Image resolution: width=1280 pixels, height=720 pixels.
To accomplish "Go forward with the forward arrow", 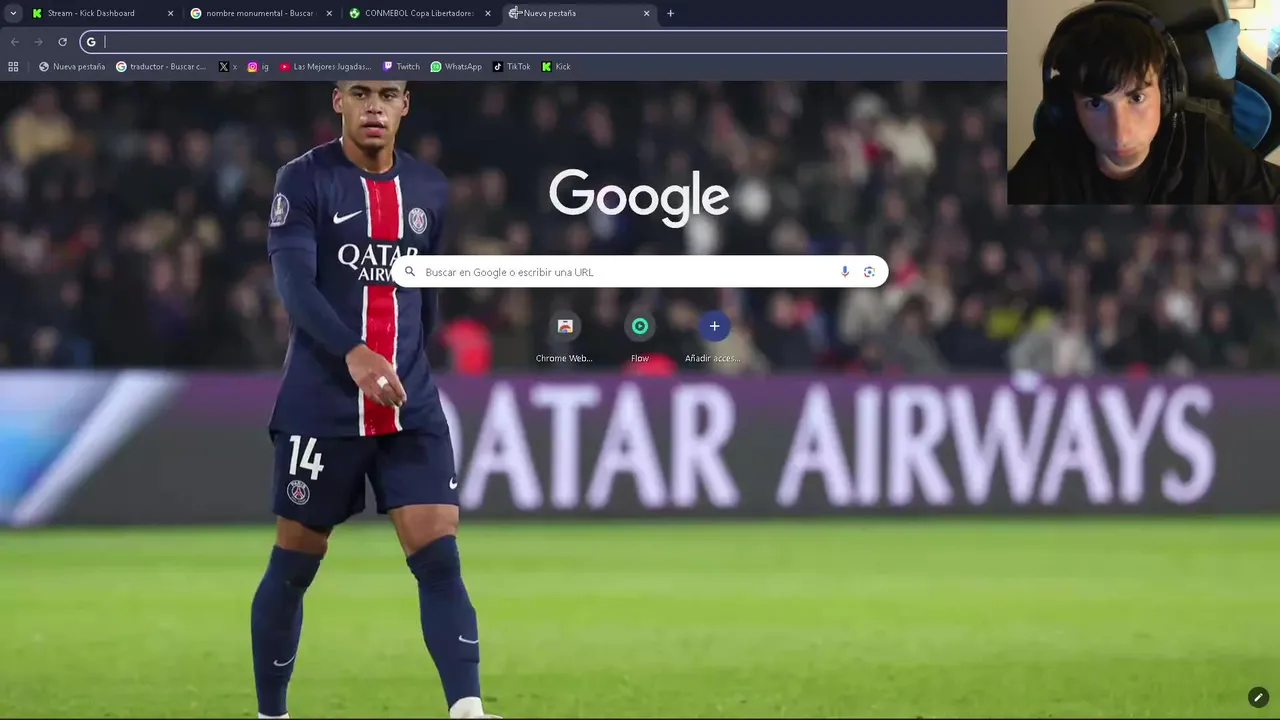I will pos(38,41).
